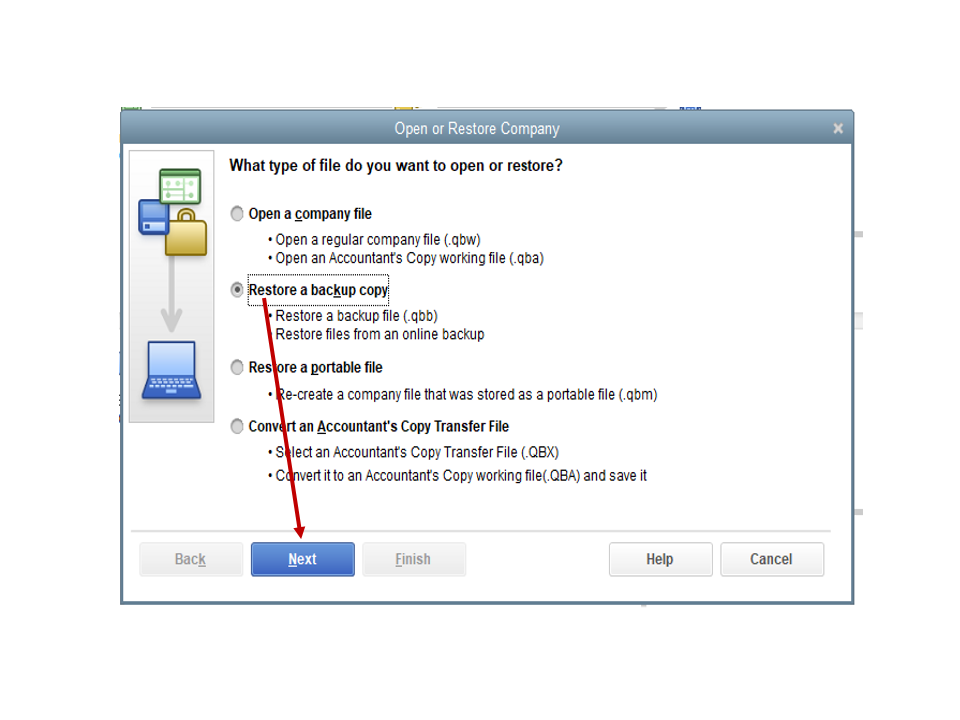Click the gold padlock icon

(x=187, y=232)
